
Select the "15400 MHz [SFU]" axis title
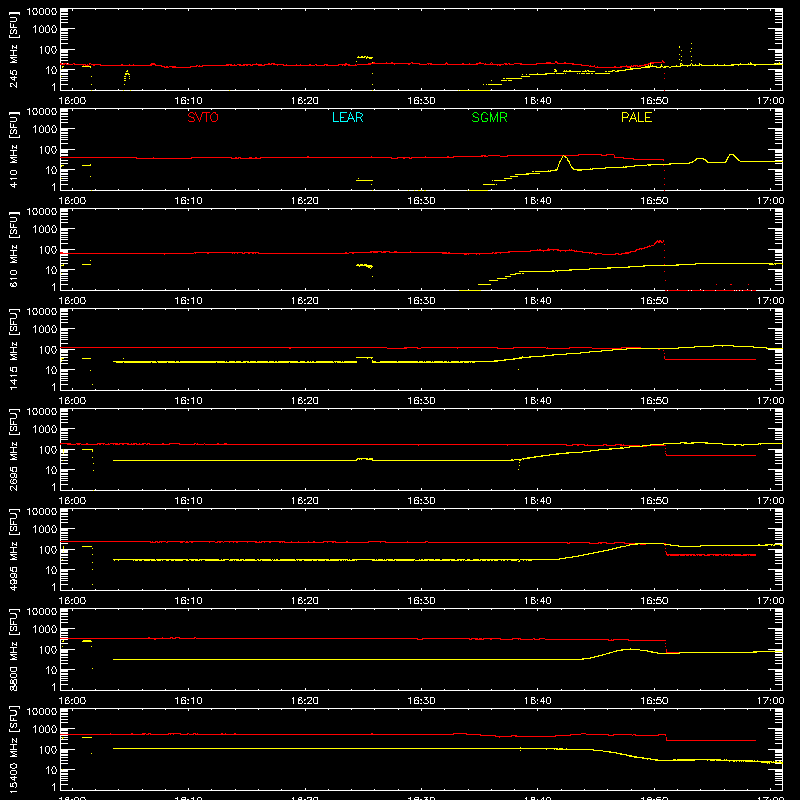pyautogui.click(x=14, y=748)
